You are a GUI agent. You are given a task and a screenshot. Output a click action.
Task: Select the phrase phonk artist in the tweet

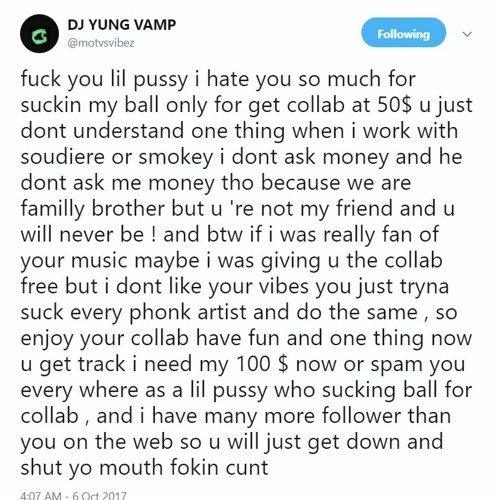point(187,314)
